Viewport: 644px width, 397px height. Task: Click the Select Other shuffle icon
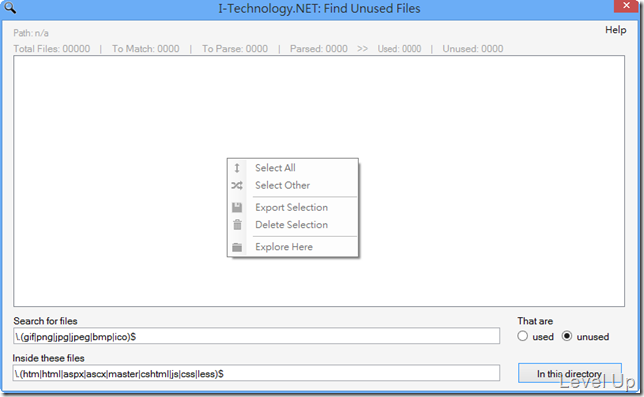point(237,186)
